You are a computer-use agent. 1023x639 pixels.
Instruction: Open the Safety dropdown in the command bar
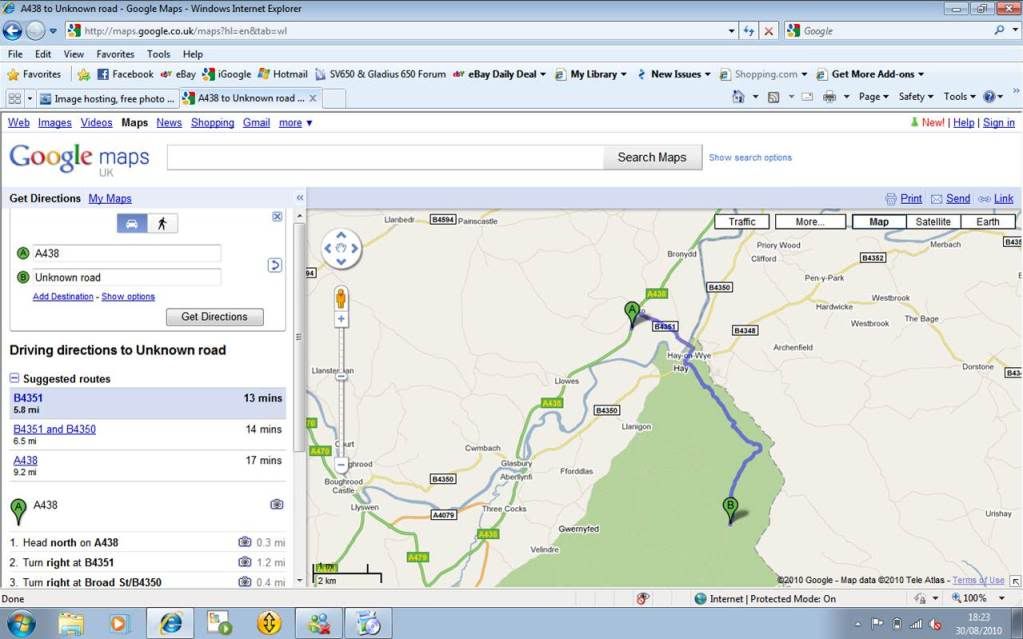pos(916,97)
